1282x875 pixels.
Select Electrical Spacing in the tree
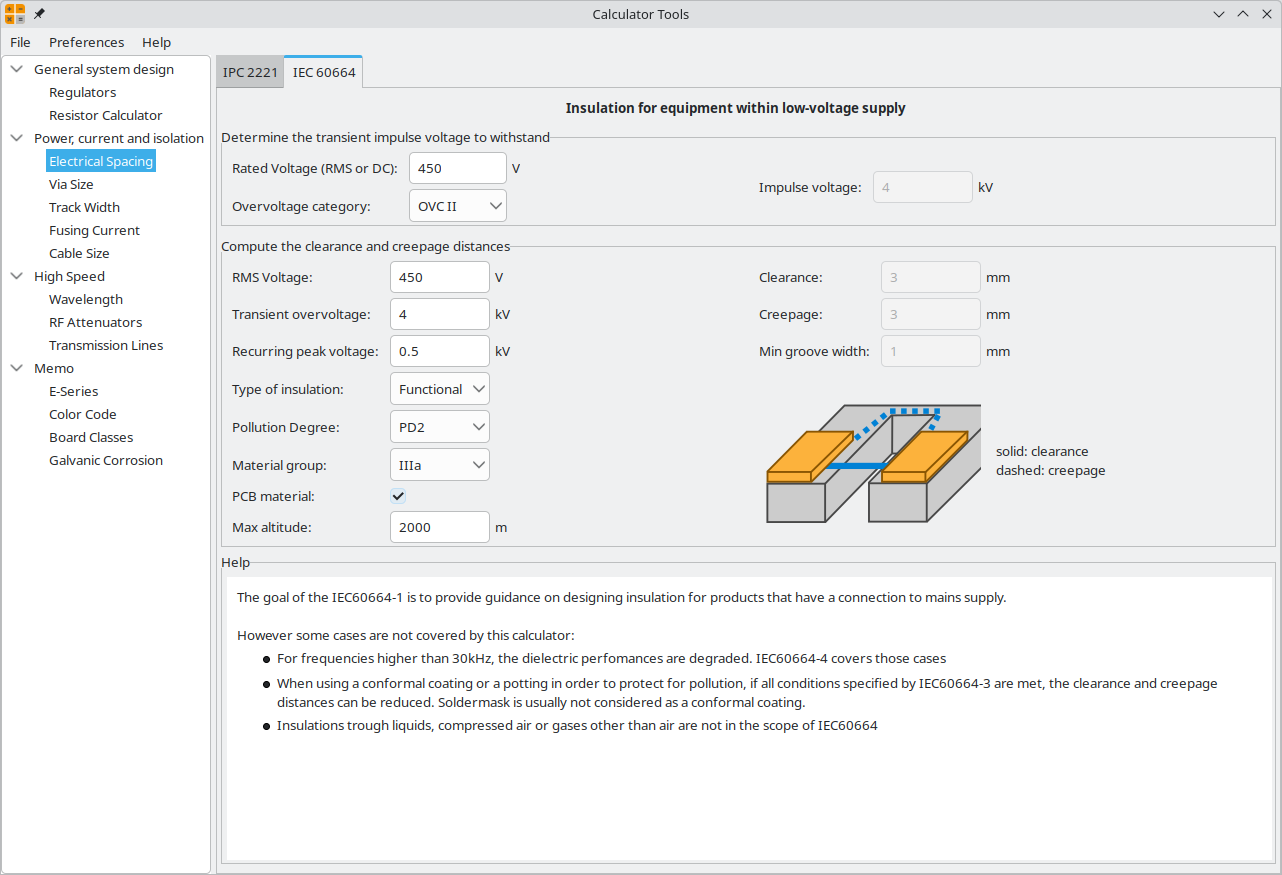coord(101,161)
